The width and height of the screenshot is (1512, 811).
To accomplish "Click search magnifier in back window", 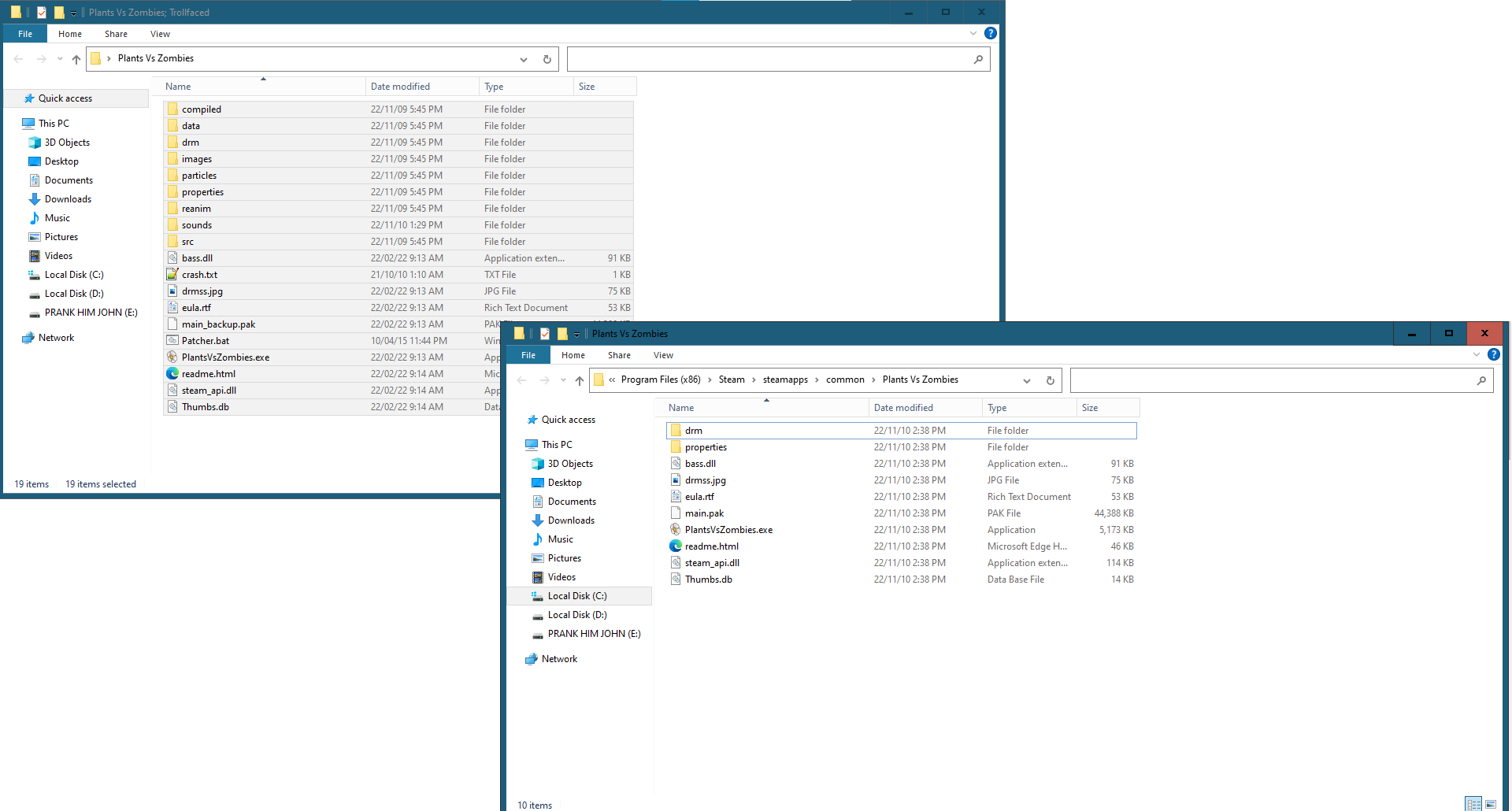I will (978, 59).
